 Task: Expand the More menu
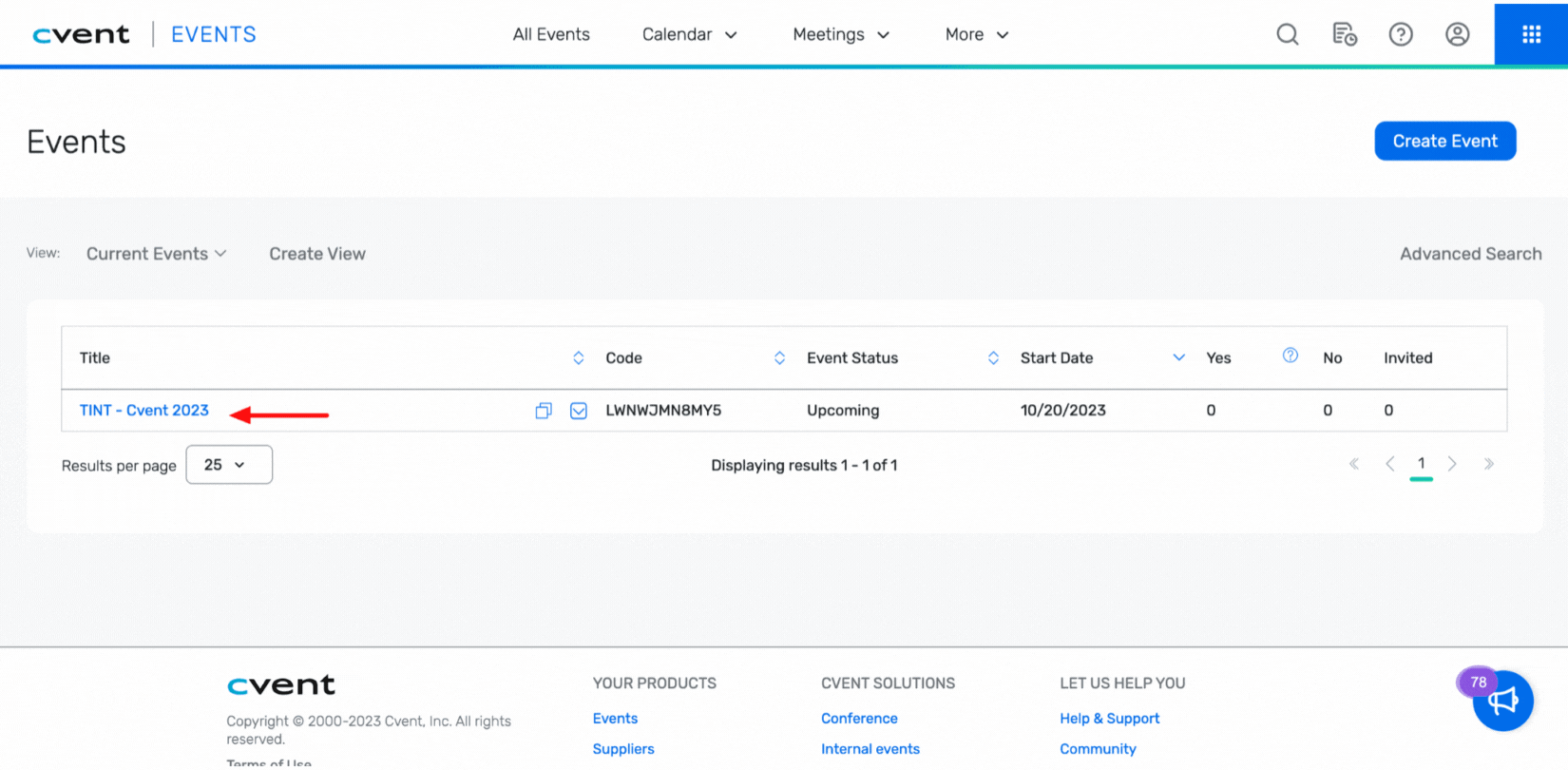pyautogui.click(x=977, y=34)
